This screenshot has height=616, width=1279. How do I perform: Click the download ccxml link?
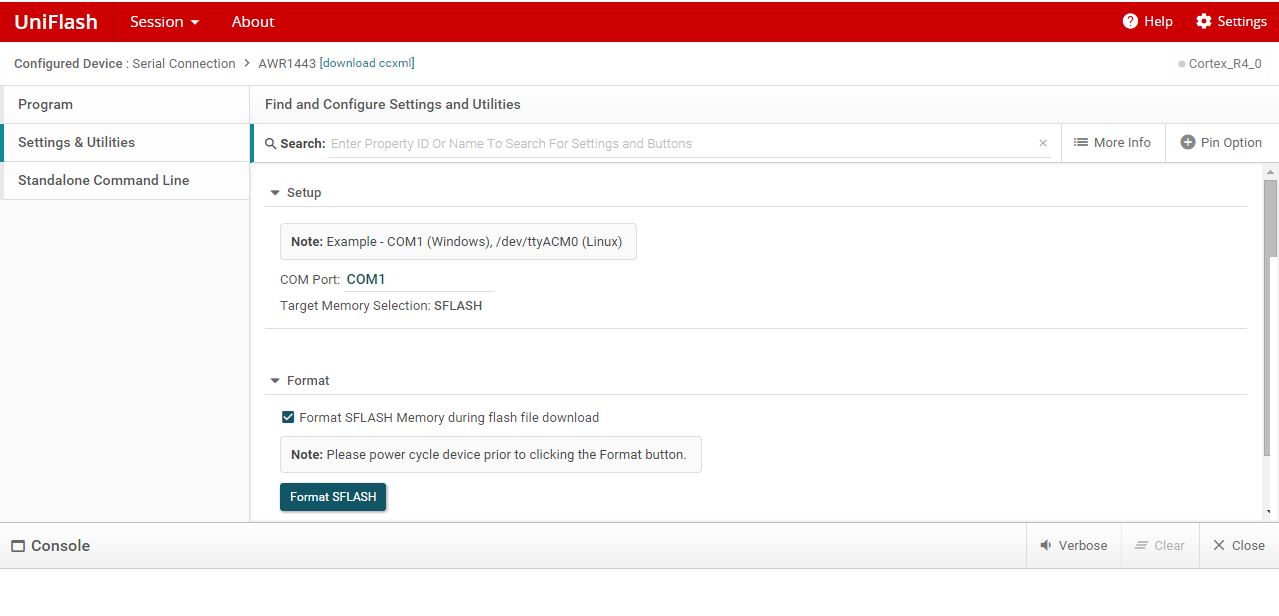pos(367,63)
